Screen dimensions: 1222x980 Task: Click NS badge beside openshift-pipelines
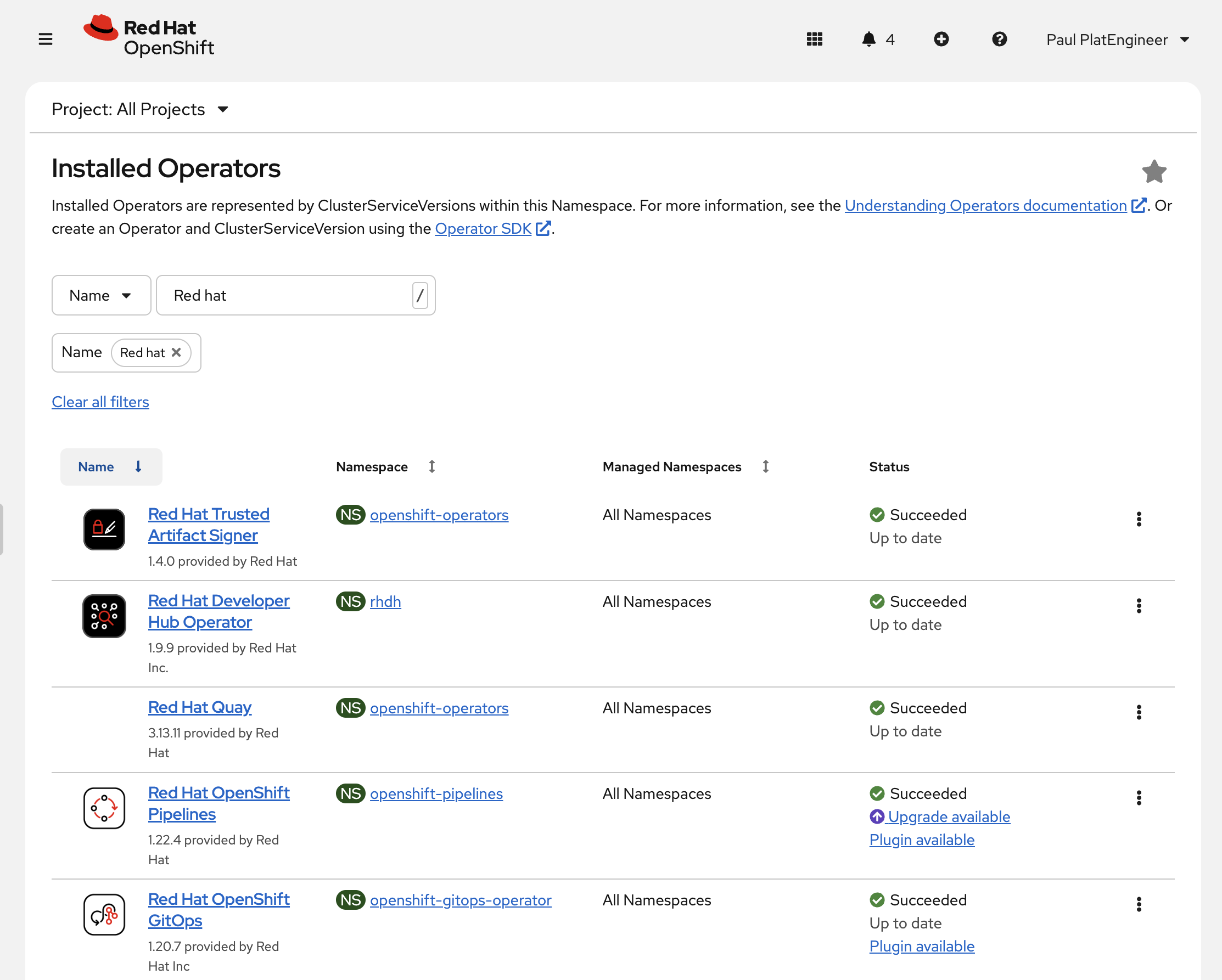tap(350, 793)
